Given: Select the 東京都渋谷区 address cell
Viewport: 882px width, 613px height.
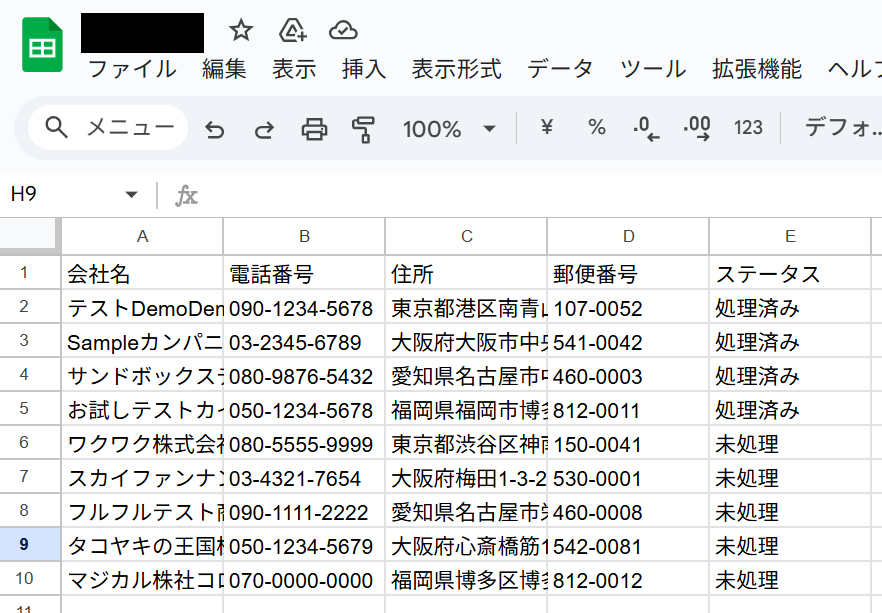Looking at the screenshot, I should coord(466,443).
